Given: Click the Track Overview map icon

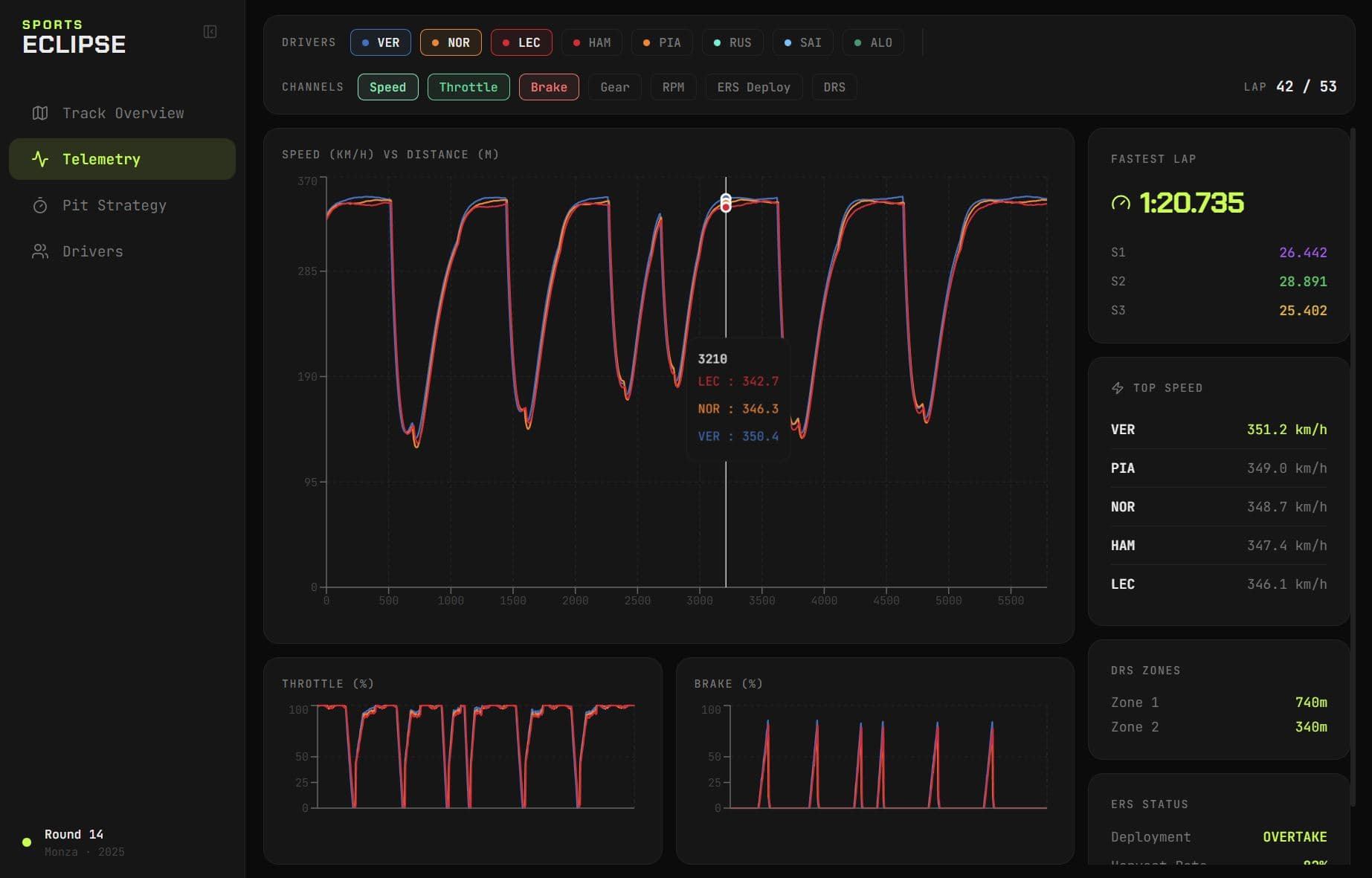Looking at the screenshot, I should pos(40,113).
